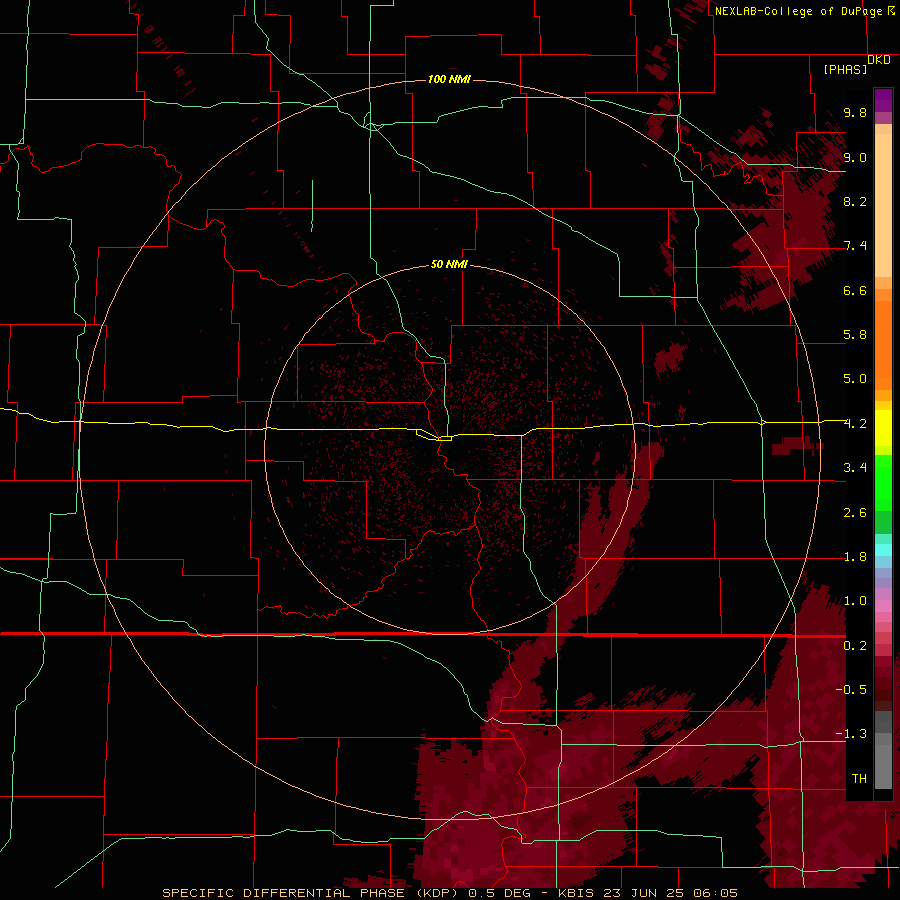Click the SPECIFIC DIFFERENTIAL PHASE caption text
Image resolution: width=900 pixels, height=900 pixels.
[285, 893]
